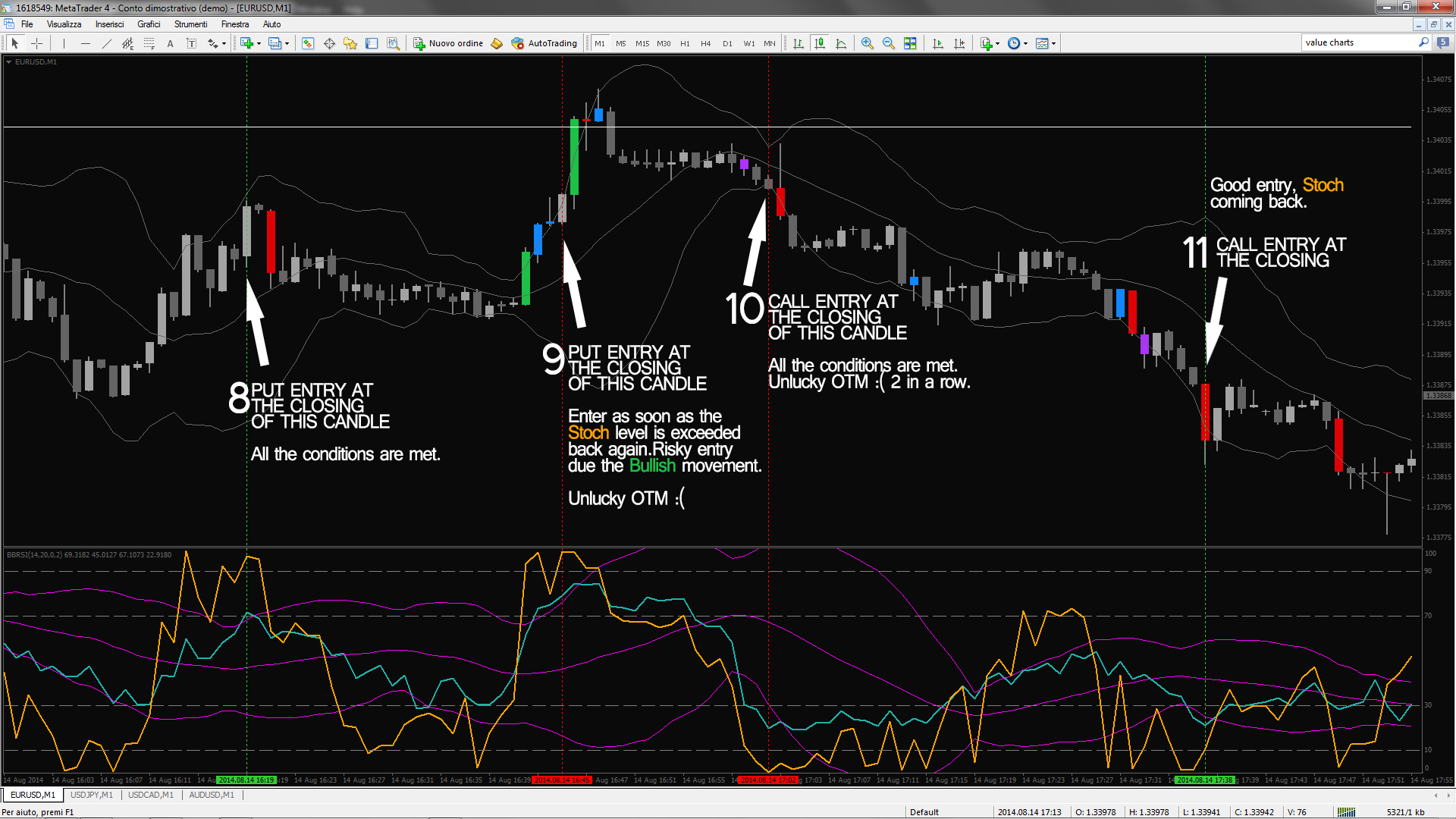Switch to the AUDUSD,M1 chart tab
The image size is (1456, 819).
(211, 795)
